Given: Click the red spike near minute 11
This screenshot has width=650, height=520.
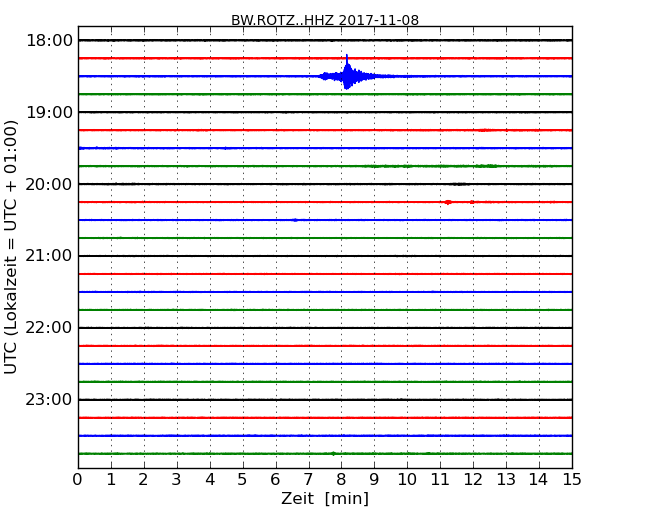Looking at the screenshot, I should point(448,202).
